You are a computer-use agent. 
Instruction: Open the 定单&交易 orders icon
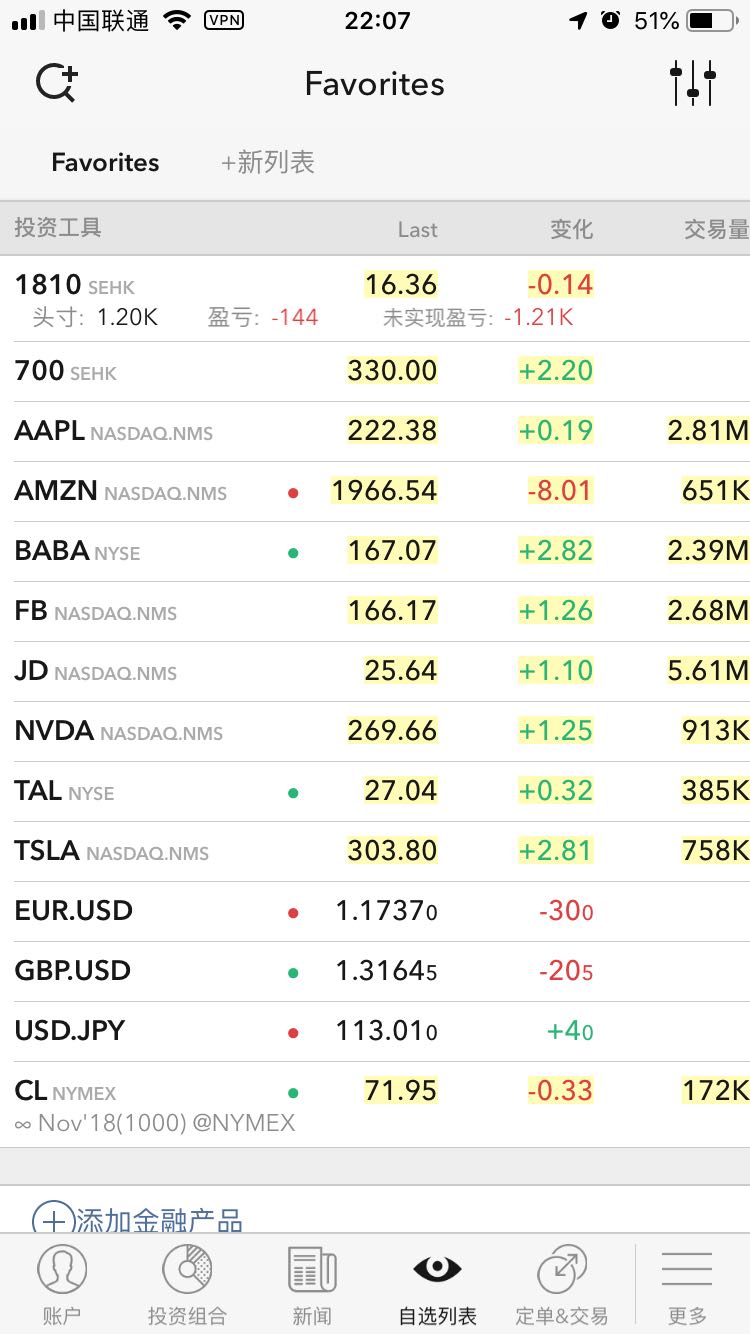point(562,1270)
